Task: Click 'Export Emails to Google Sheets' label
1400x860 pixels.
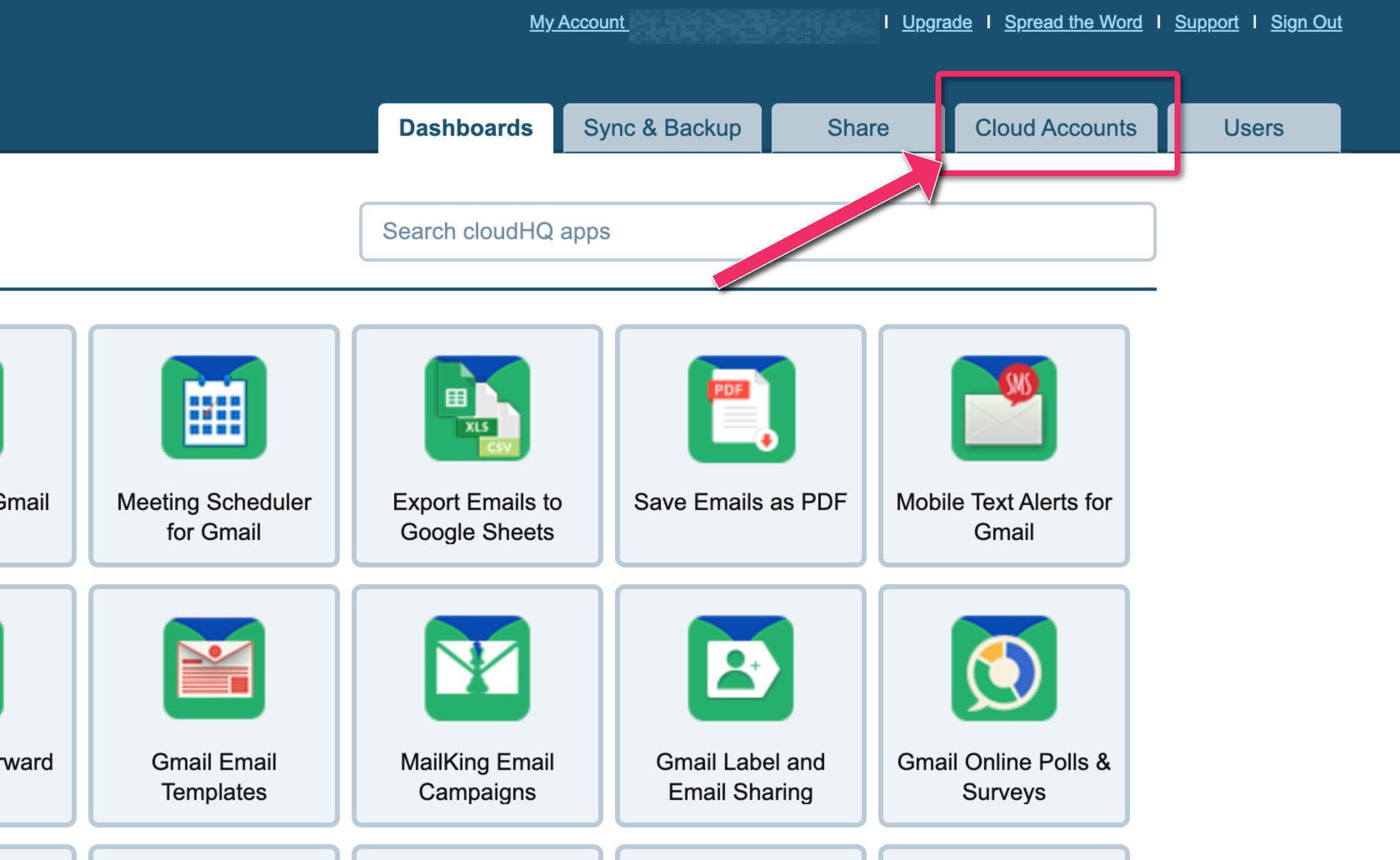Action: point(477,517)
